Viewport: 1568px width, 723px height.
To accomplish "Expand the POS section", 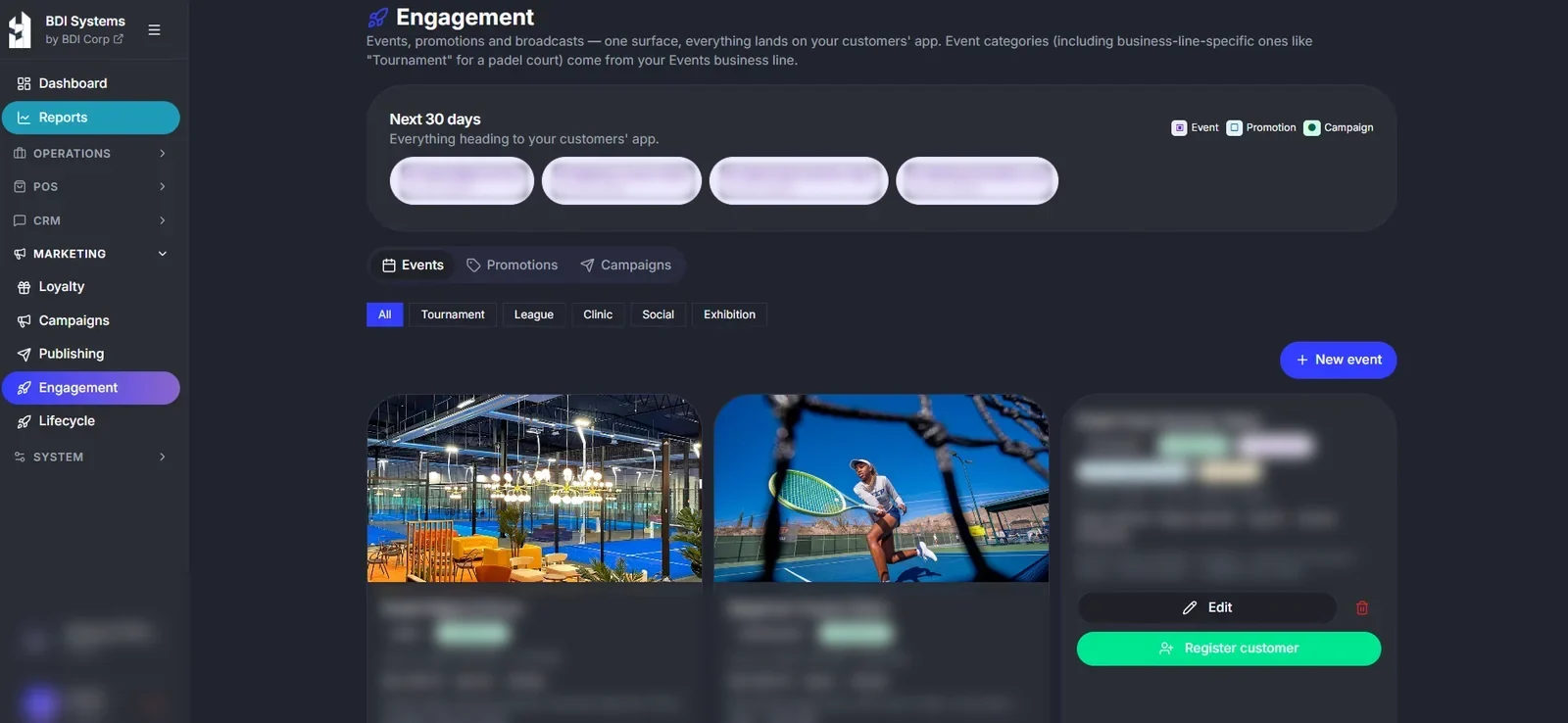I will [90, 187].
